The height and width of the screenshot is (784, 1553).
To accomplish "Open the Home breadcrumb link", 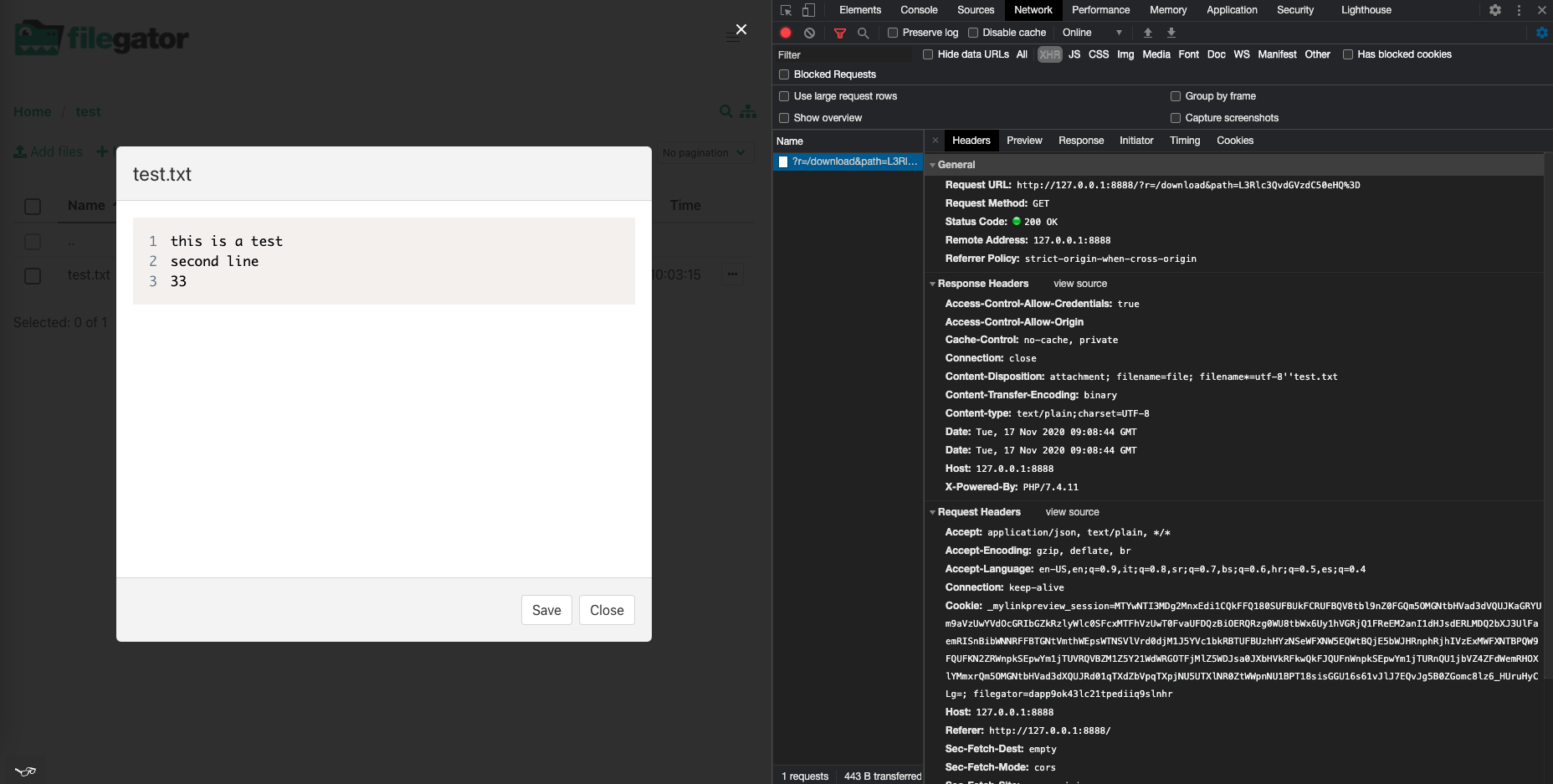I will pyautogui.click(x=32, y=111).
